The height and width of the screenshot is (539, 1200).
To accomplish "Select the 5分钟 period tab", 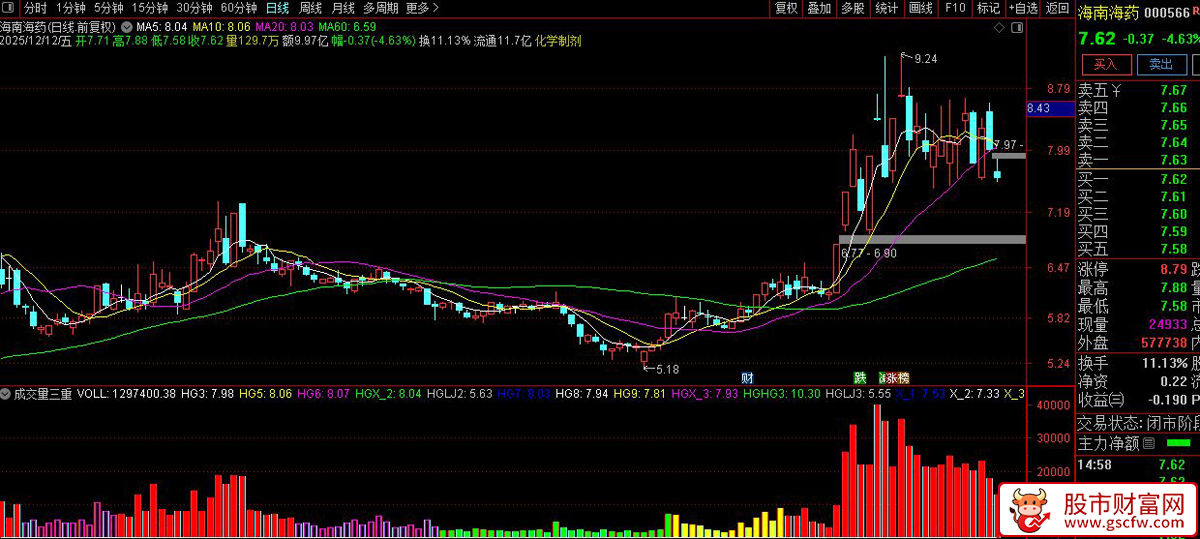I will tap(108, 7).
